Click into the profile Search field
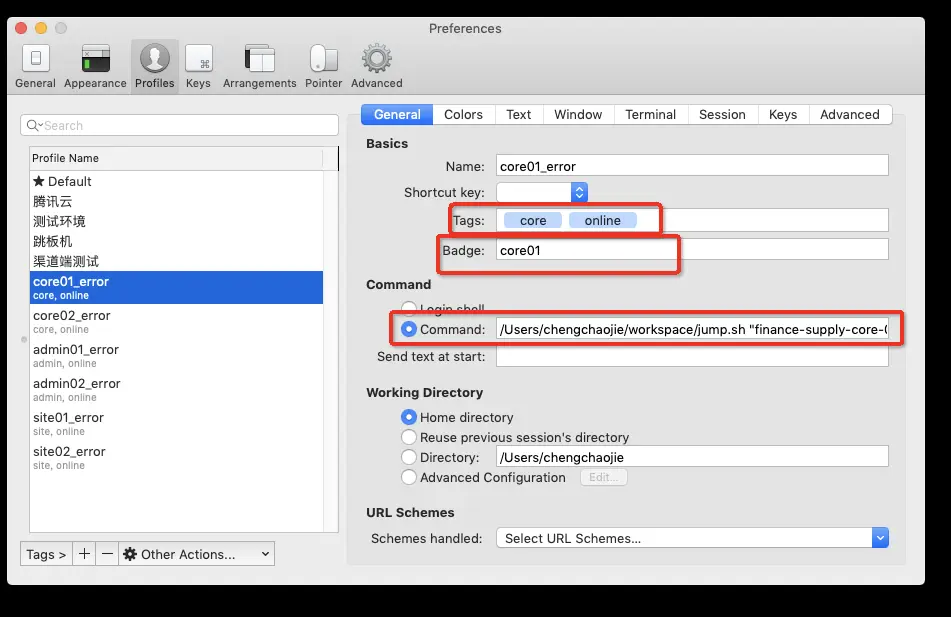The image size is (951, 617). (x=180, y=126)
